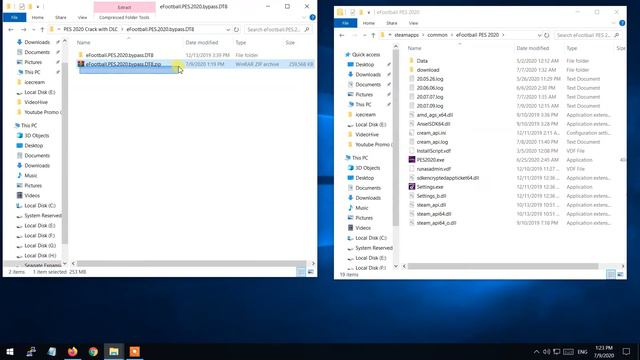Switch right window to details view icon
Viewport: 640px width, 360px height.
click(x=611, y=275)
